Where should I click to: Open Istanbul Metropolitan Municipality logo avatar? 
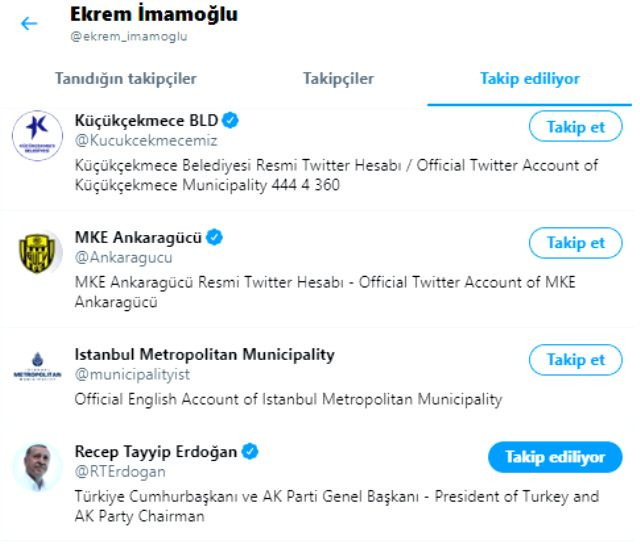pyautogui.click(x=37, y=366)
